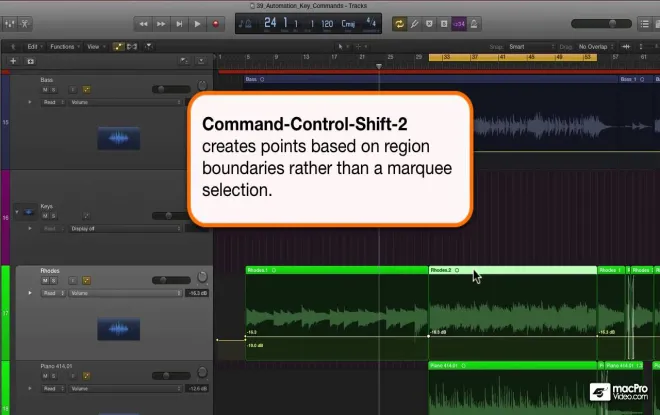
Task: Click the back arrow in Tracks menu bar
Action: pos(13,47)
